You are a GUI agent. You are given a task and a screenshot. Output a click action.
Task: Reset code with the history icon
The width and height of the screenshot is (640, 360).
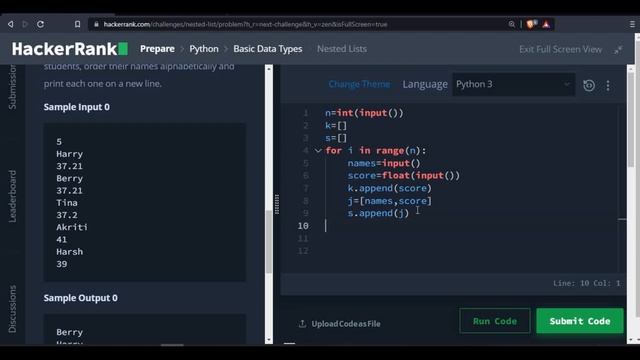click(589, 85)
